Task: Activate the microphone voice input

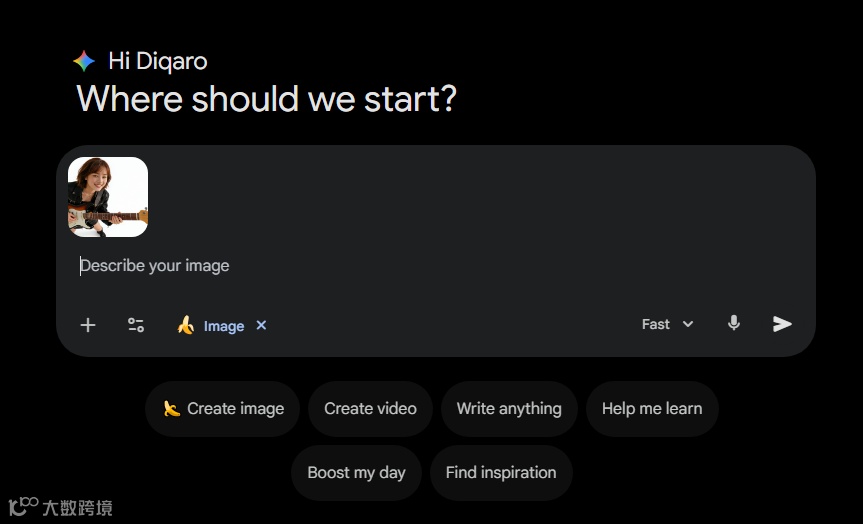Action: pyautogui.click(x=734, y=323)
